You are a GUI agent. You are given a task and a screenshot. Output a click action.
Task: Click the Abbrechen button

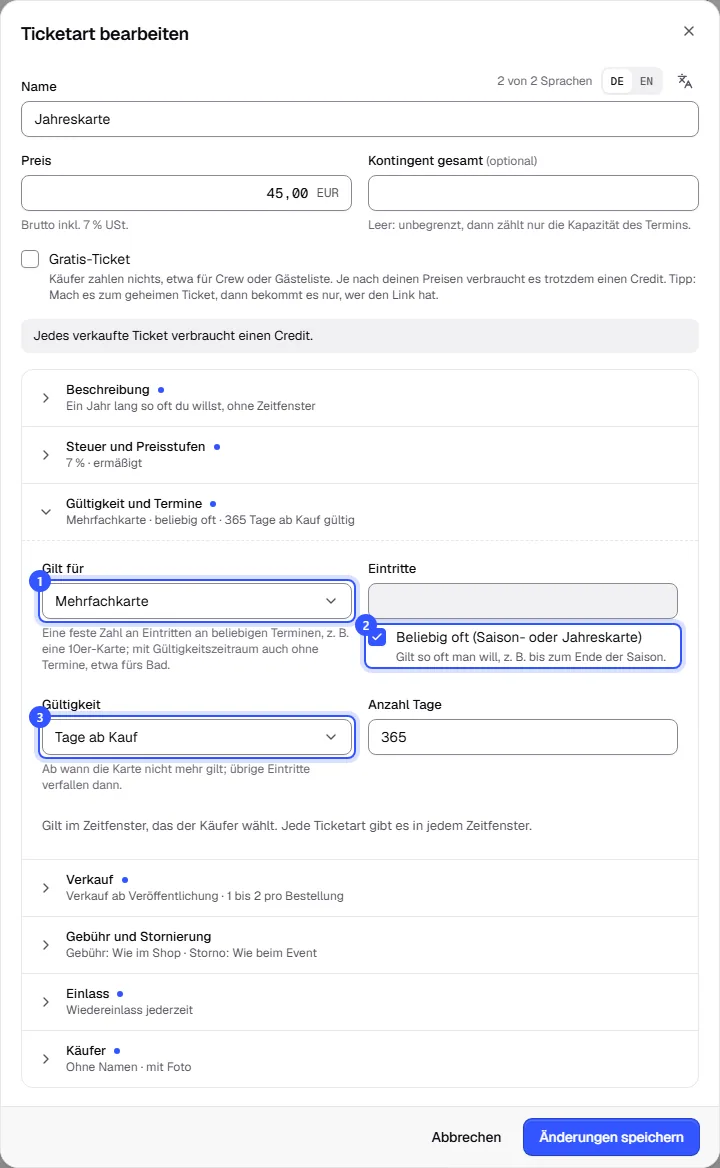coord(466,1137)
